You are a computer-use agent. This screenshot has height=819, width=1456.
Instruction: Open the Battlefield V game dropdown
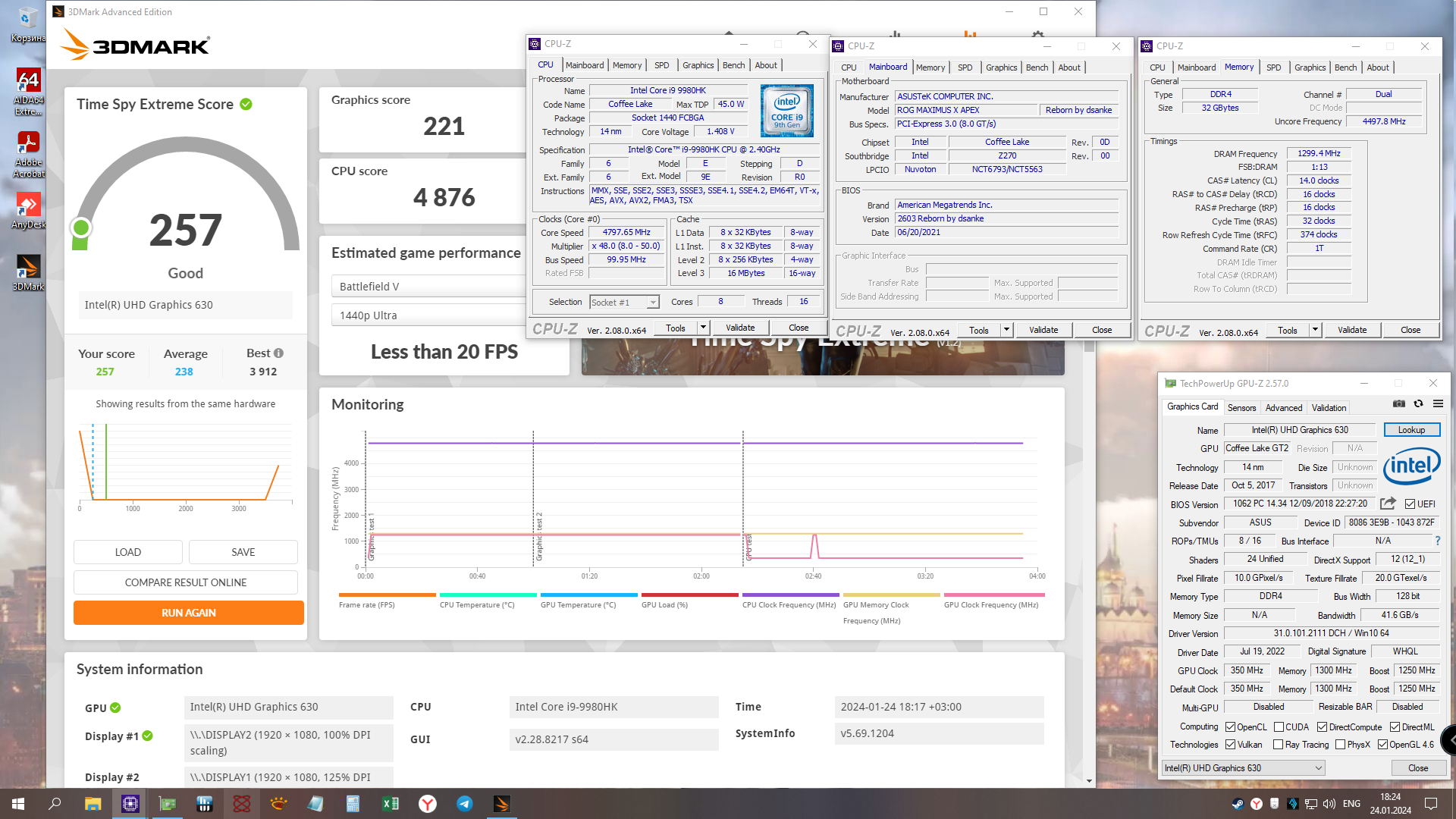[428, 287]
